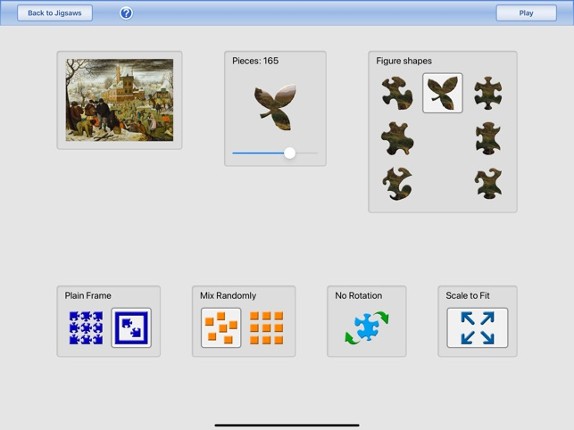The height and width of the screenshot is (430, 574).
Task: Choose the bottom-left swirl figure shape
Action: 397,184
